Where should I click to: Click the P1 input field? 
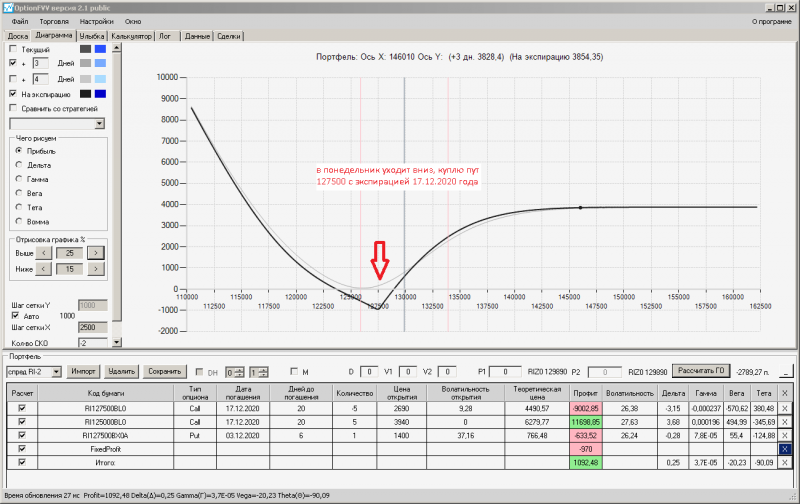click(x=505, y=372)
